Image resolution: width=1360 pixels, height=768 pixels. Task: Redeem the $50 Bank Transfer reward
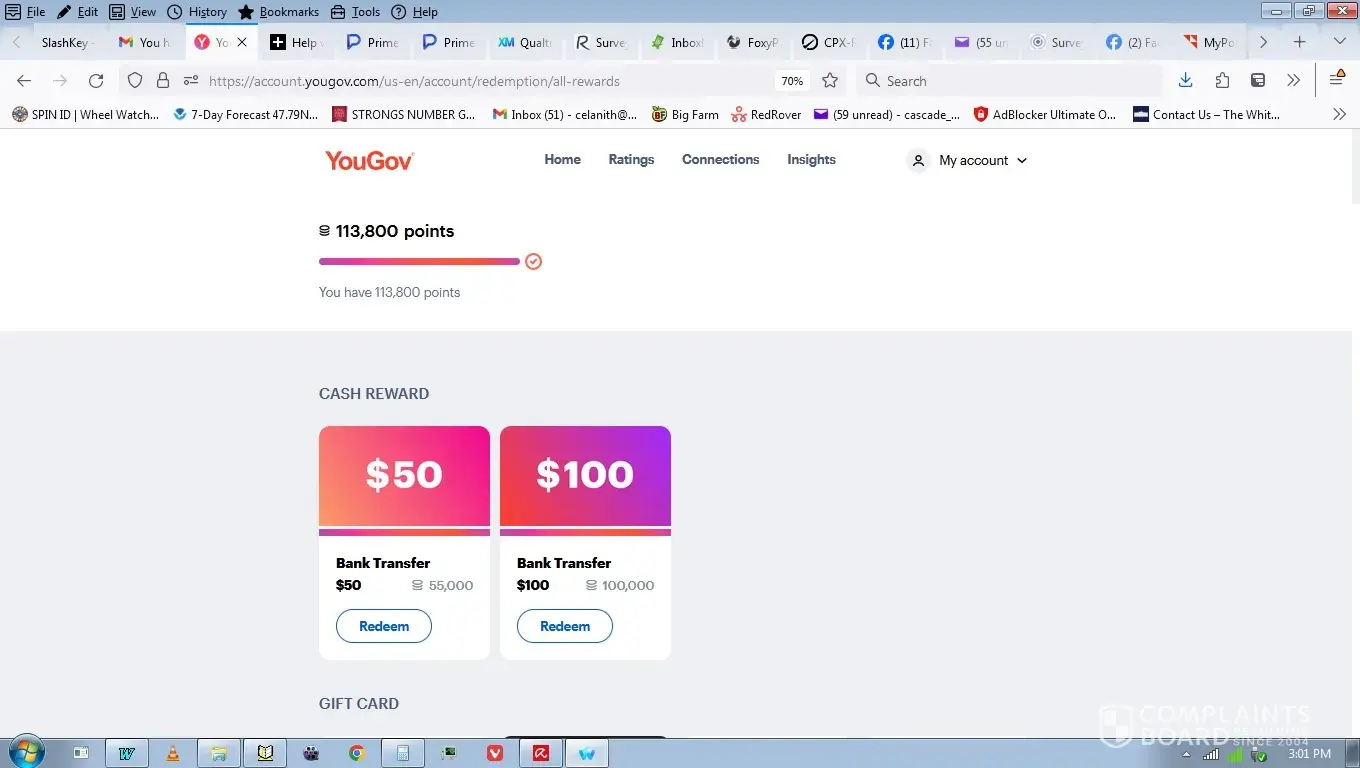(384, 626)
